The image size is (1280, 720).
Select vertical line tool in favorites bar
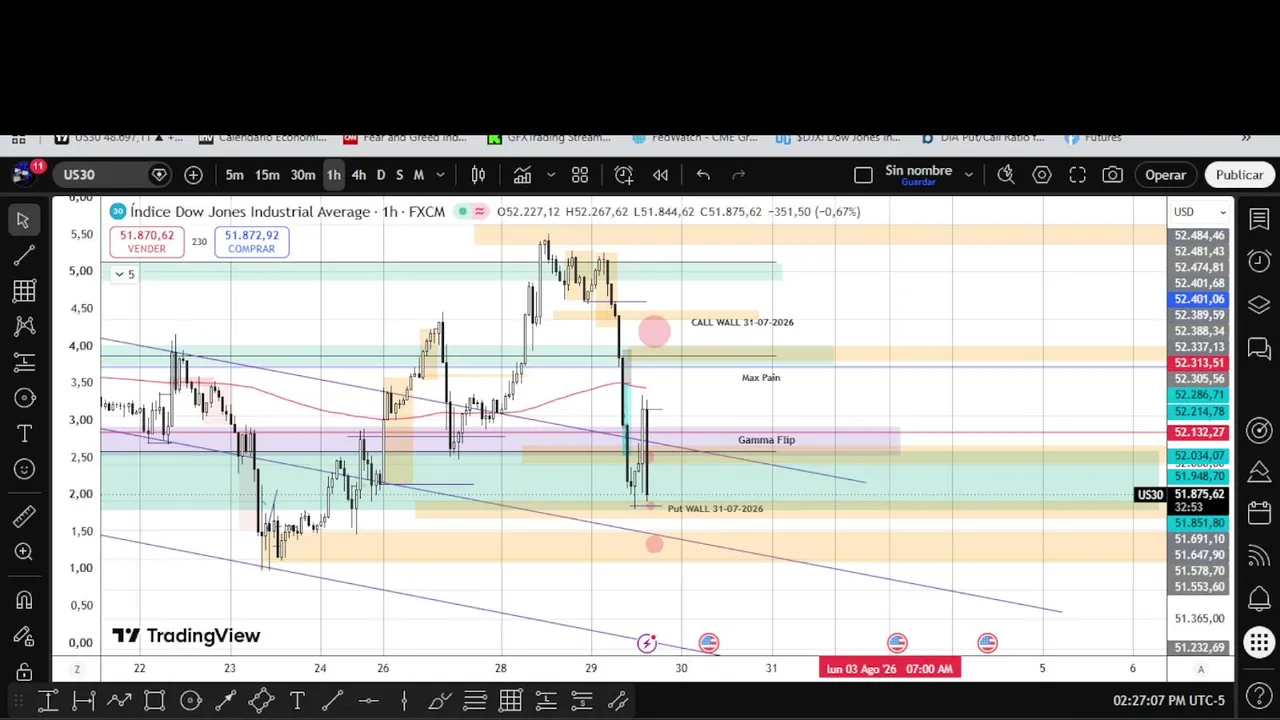coord(404,701)
